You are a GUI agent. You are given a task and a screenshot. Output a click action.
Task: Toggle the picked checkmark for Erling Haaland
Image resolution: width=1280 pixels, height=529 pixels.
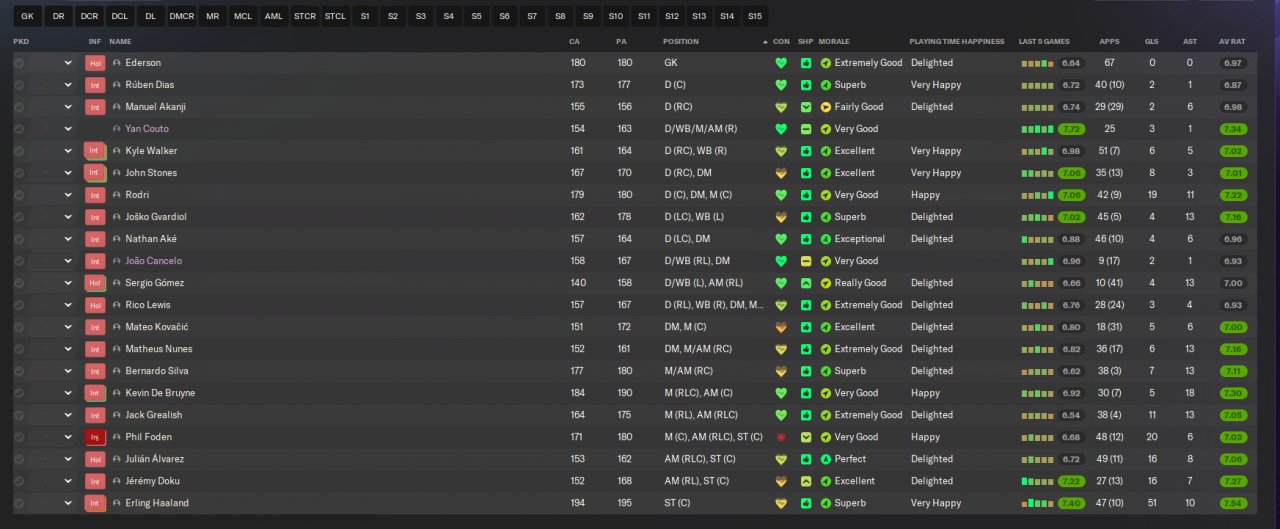click(x=19, y=503)
